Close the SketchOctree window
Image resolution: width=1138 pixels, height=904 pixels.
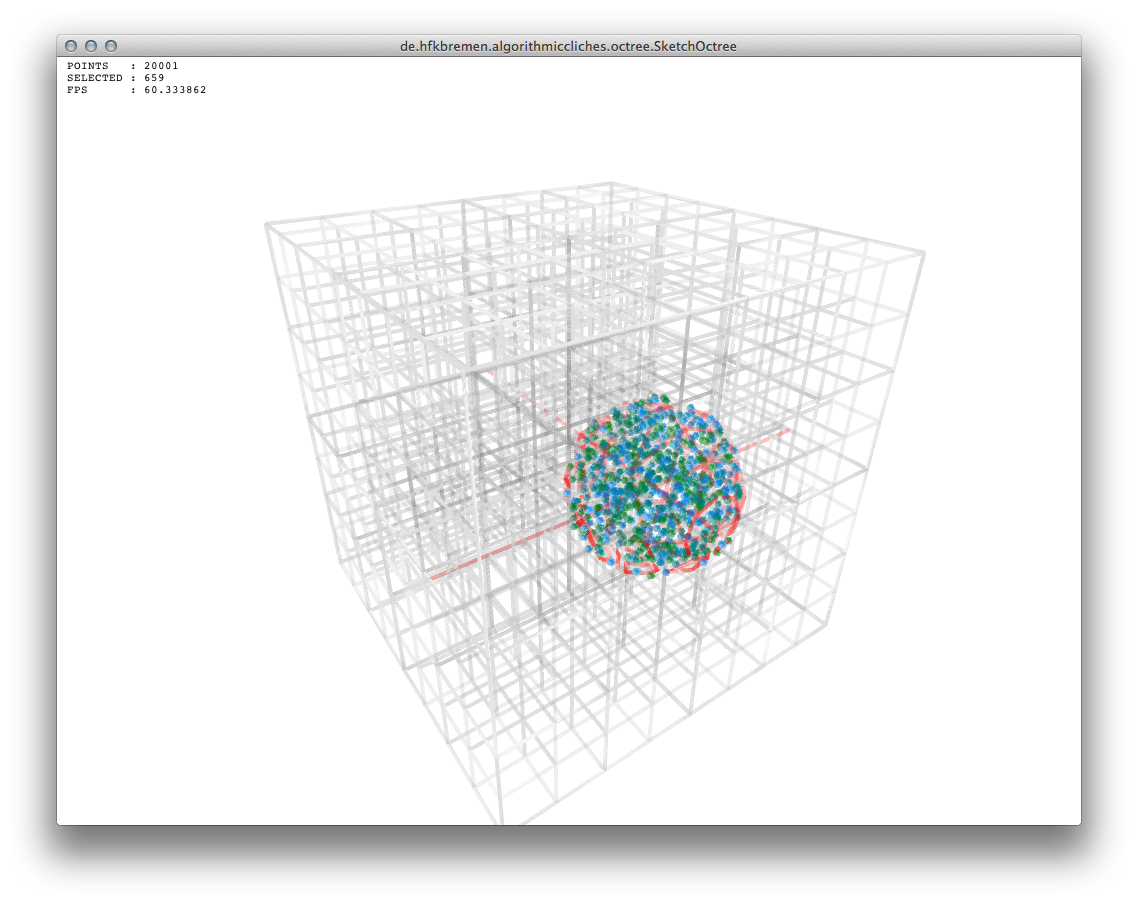tap(71, 46)
